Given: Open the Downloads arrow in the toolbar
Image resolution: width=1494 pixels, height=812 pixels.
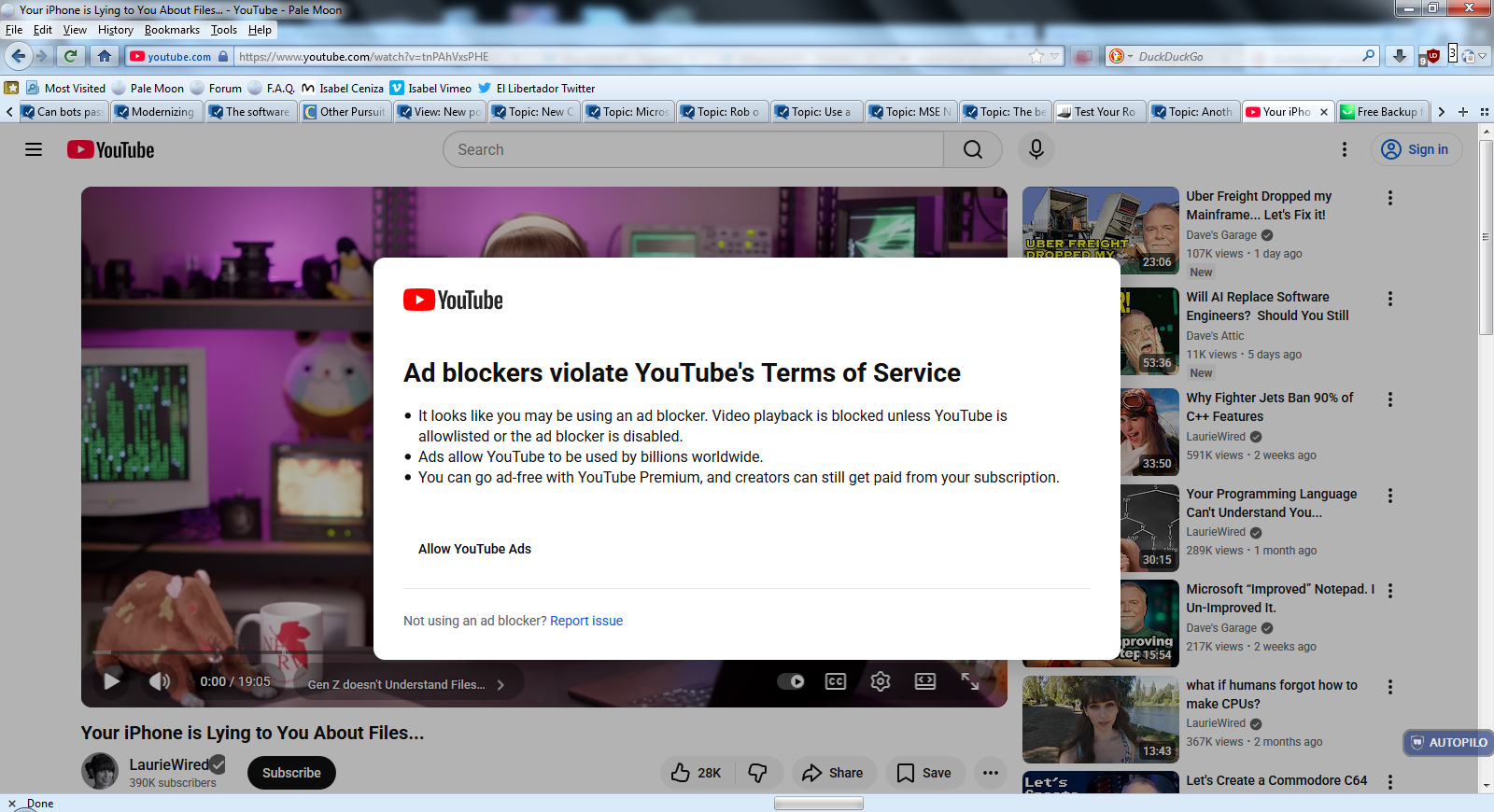Looking at the screenshot, I should pyautogui.click(x=1399, y=56).
